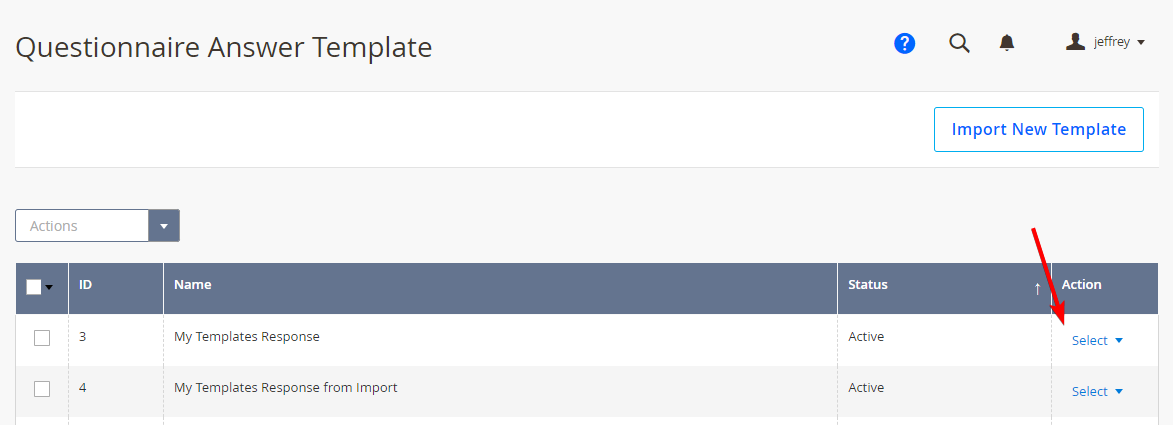Screen dimensions: 1173x425
Task: Open the blue help question mark icon
Action: (x=904, y=43)
